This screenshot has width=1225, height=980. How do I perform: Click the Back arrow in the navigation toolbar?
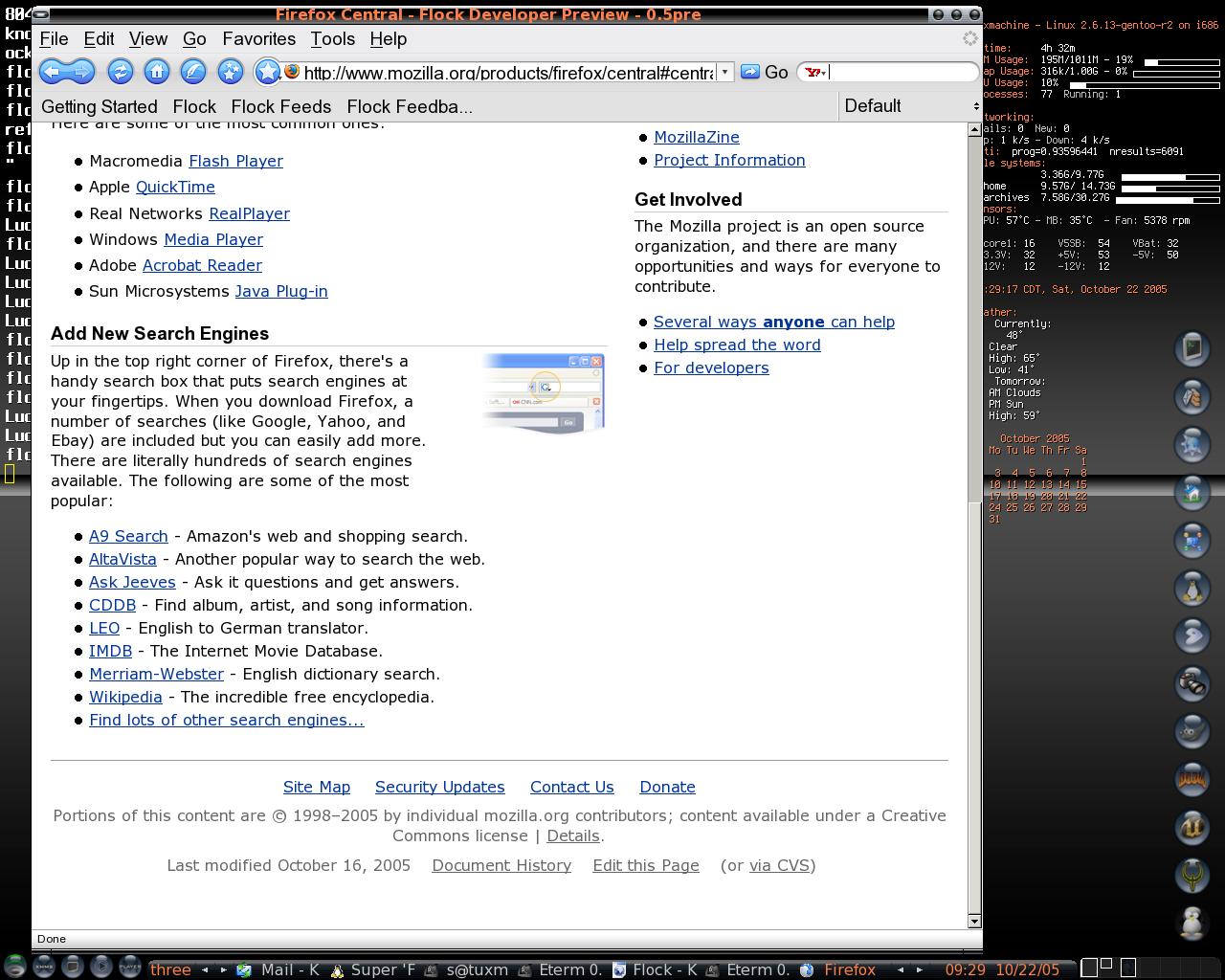point(53,72)
